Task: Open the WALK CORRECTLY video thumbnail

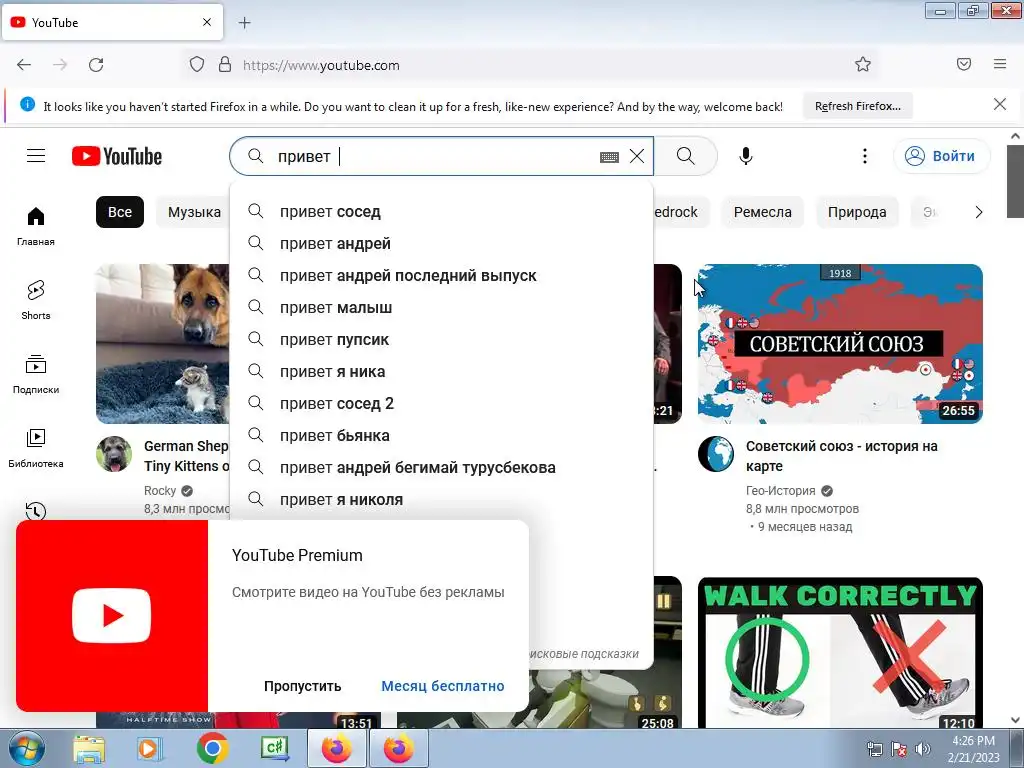Action: point(840,652)
